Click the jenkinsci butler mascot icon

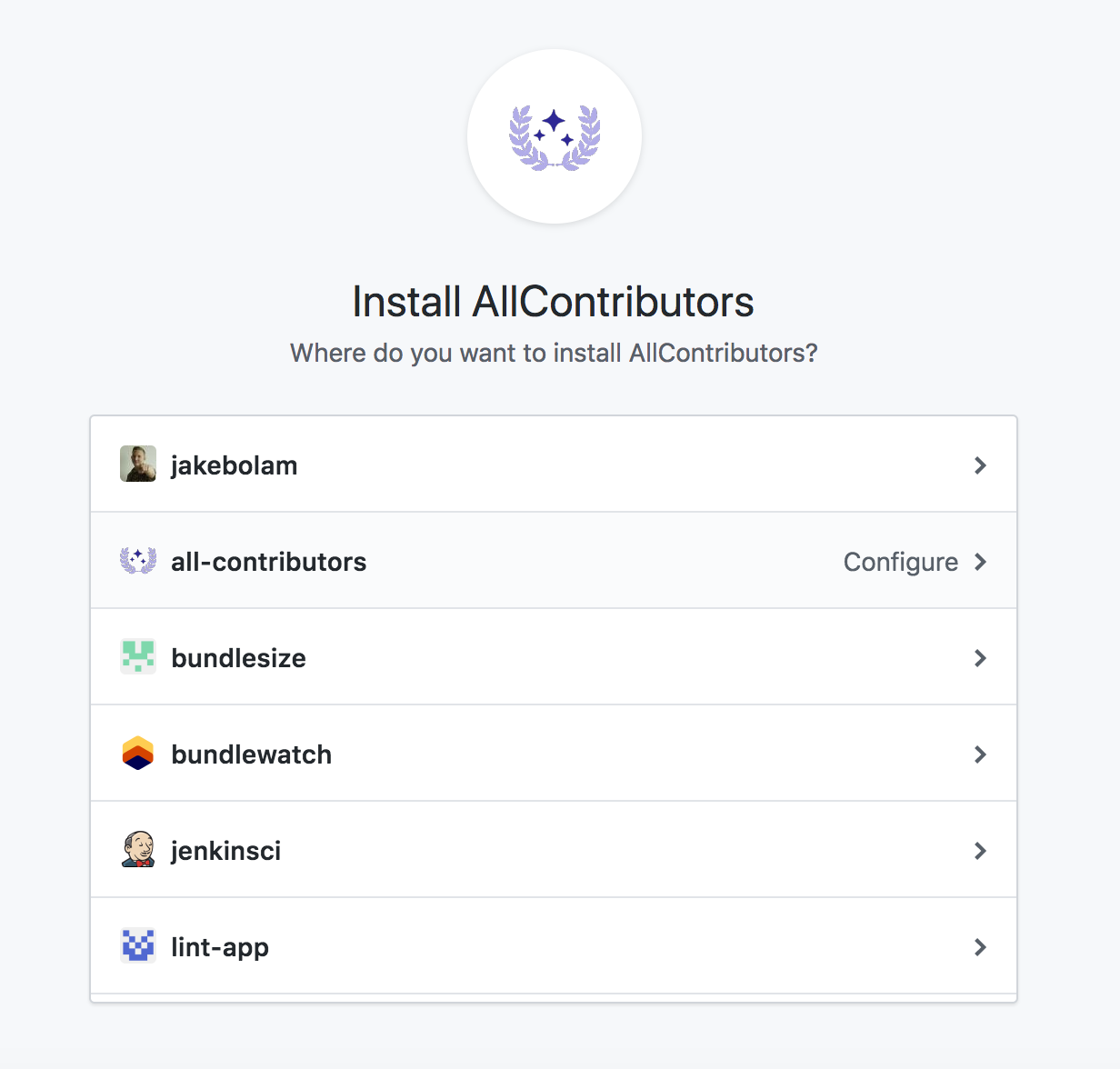point(138,850)
